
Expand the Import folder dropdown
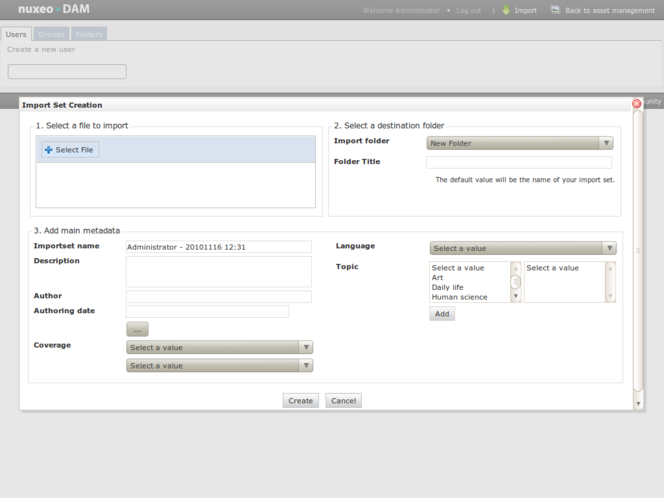(519, 143)
